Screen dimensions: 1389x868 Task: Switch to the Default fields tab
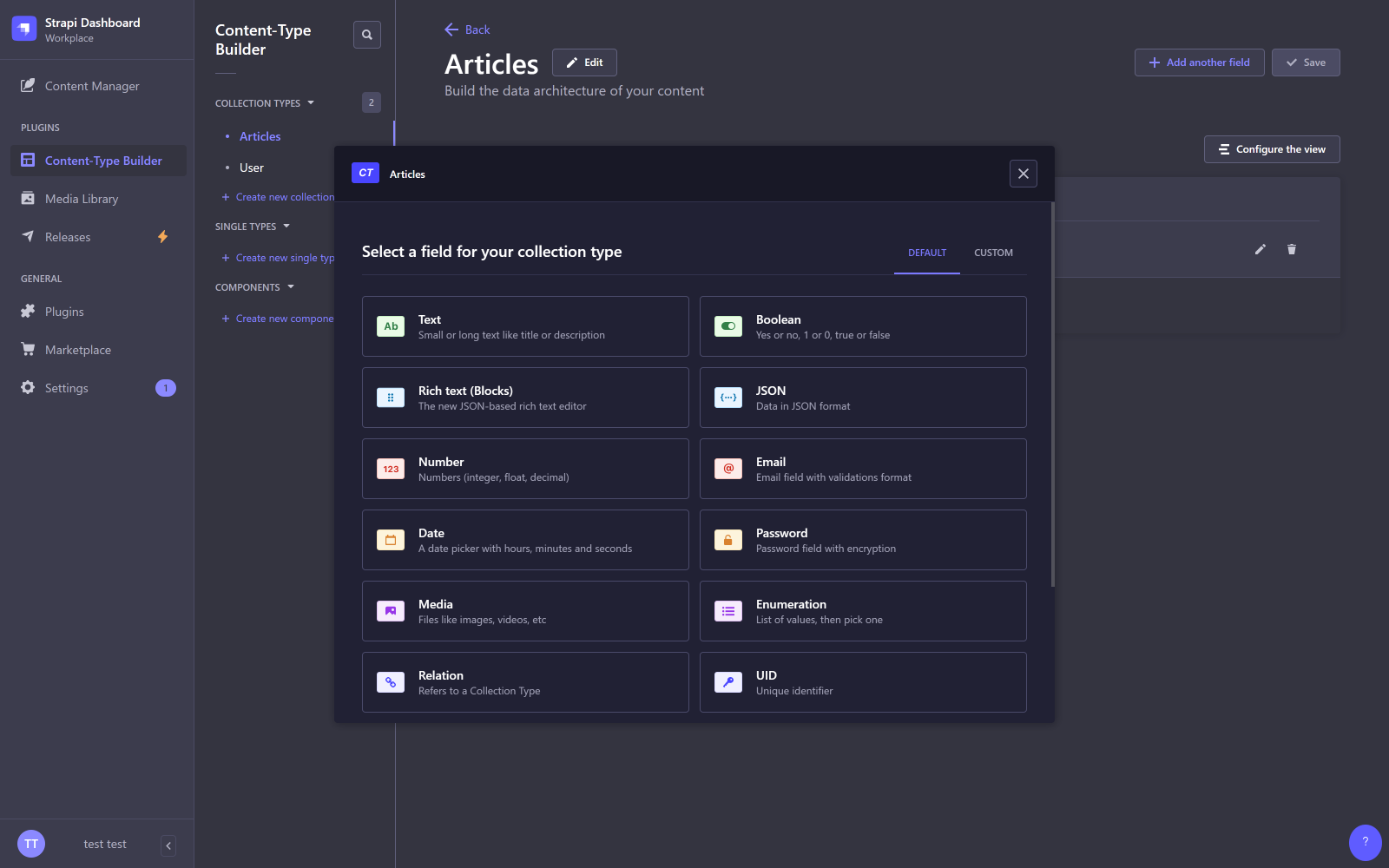927,253
